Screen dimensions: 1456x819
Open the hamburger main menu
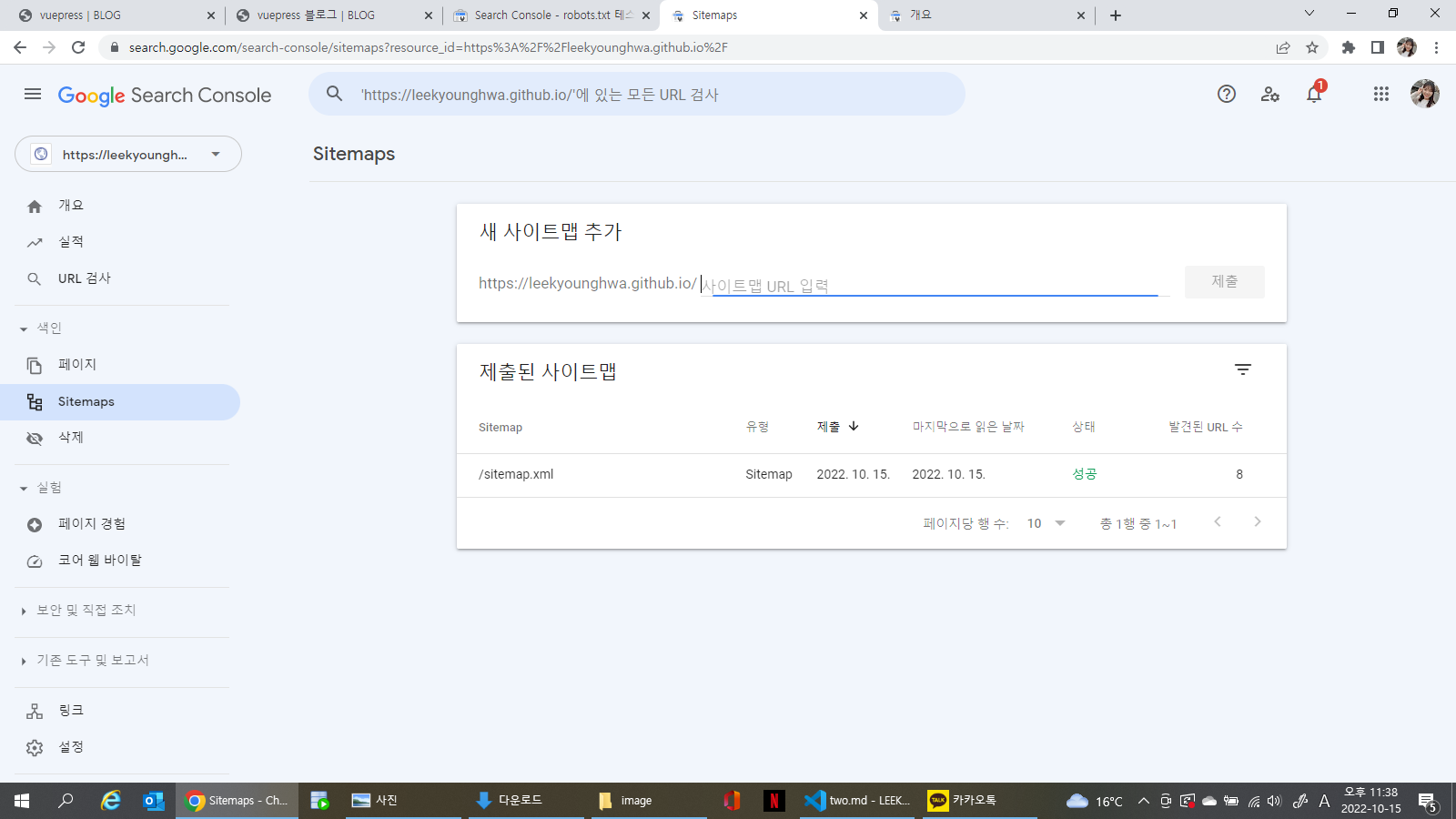(x=33, y=95)
